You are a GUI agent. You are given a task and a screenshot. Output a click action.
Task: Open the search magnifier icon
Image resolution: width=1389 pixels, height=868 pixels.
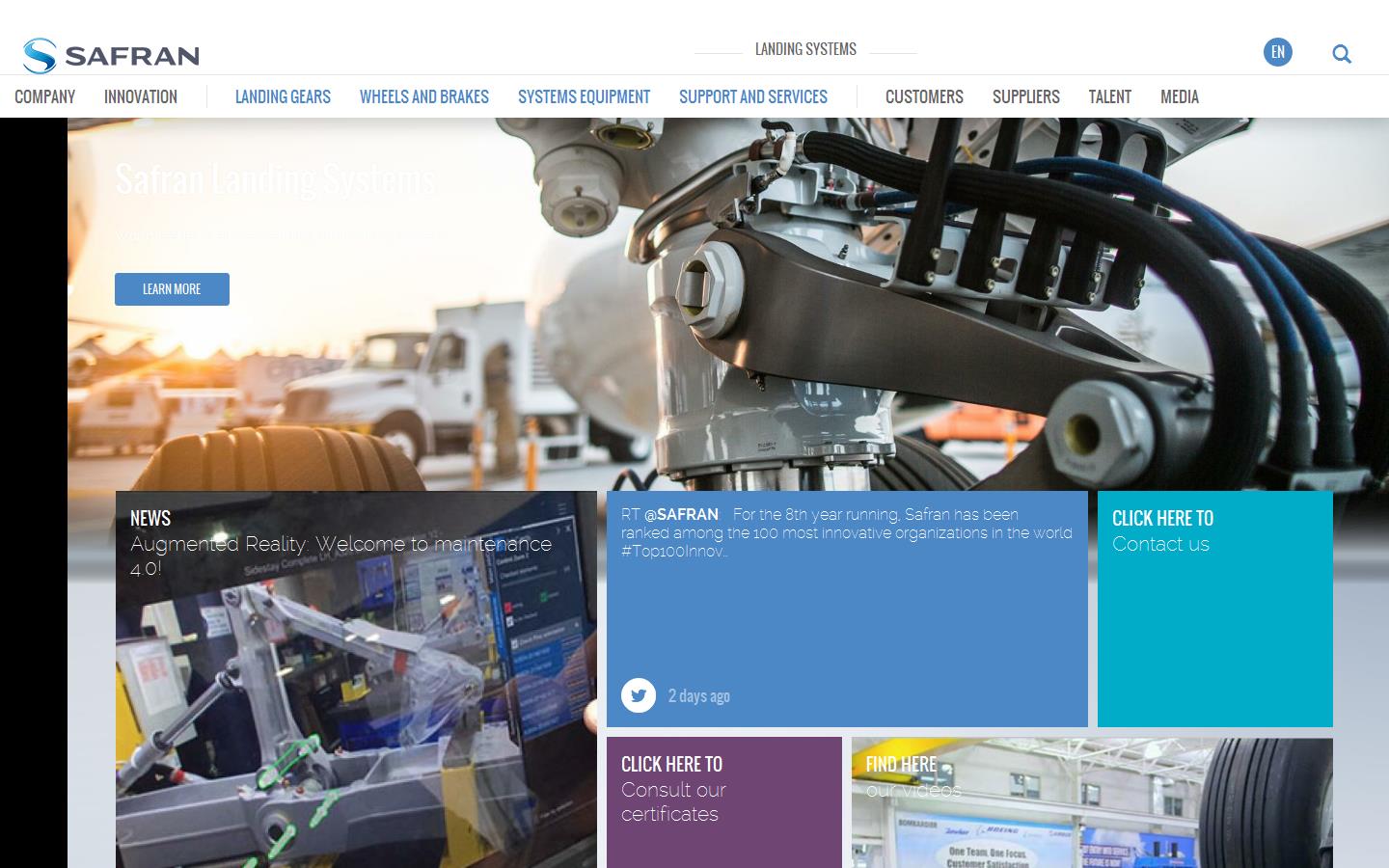[x=1342, y=54]
